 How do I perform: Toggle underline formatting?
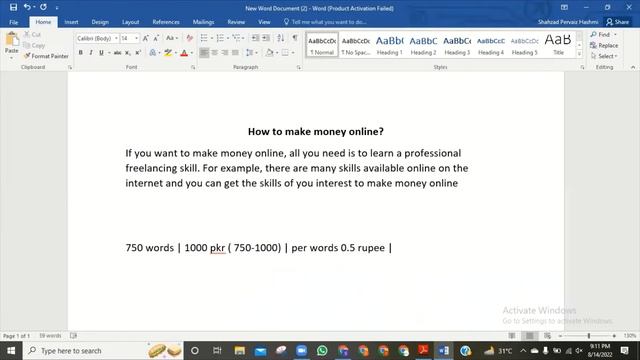101,53
